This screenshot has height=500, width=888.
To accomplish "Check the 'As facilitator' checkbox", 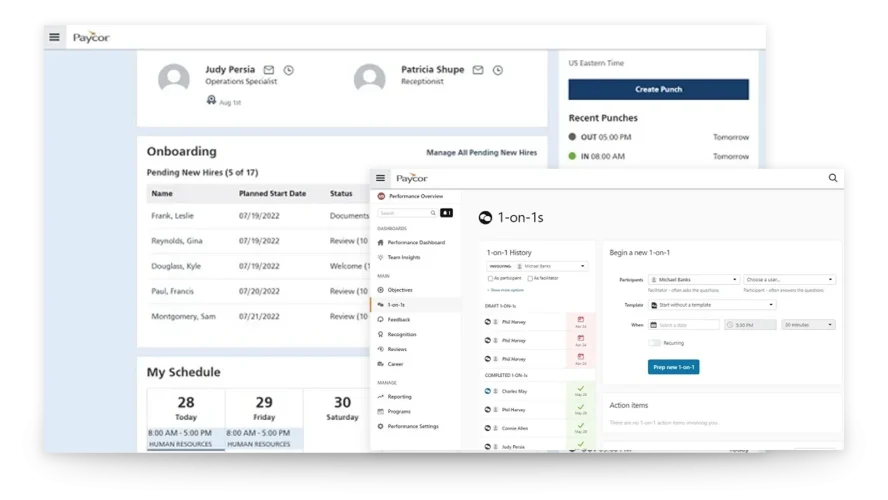I will (x=530, y=278).
